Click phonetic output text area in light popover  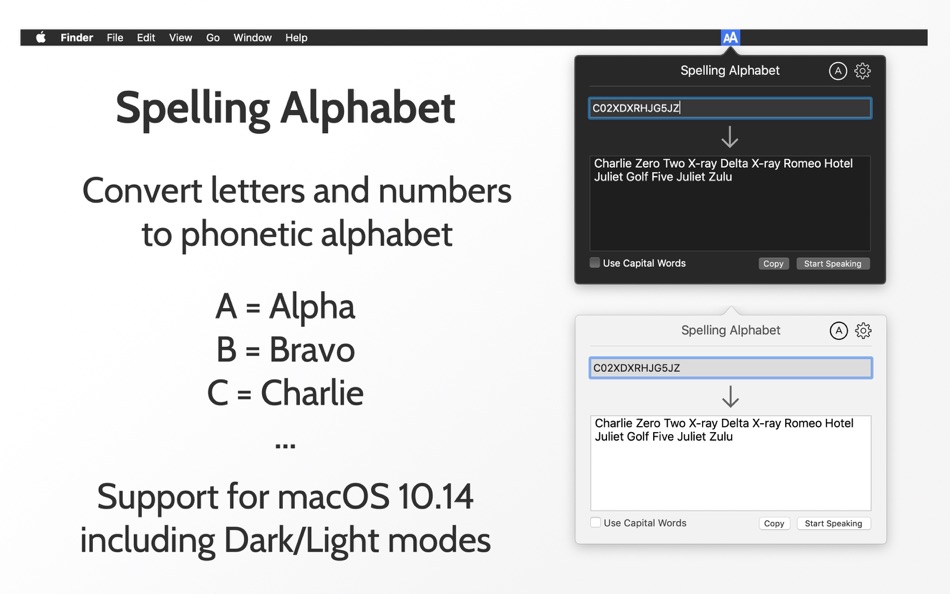tap(731, 463)
